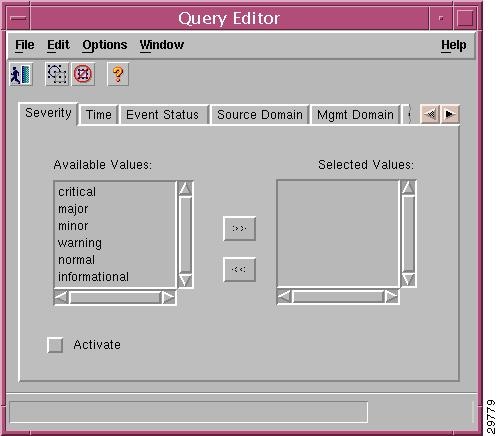The height and width of the screenshot is (436, 497).
Task: Click the red deselect-all toolbar icon
Action: pyautogui.click(x=83, y=74)
